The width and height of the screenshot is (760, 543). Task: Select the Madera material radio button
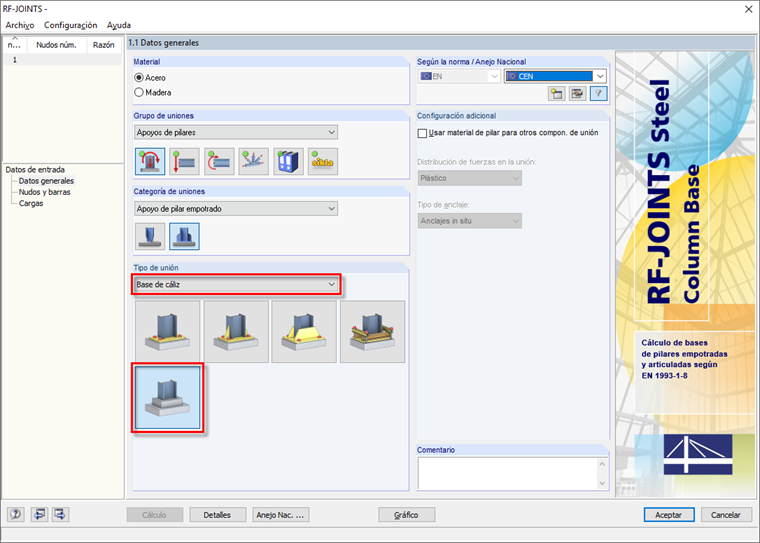pyautogui.click(x=139, y=92)
